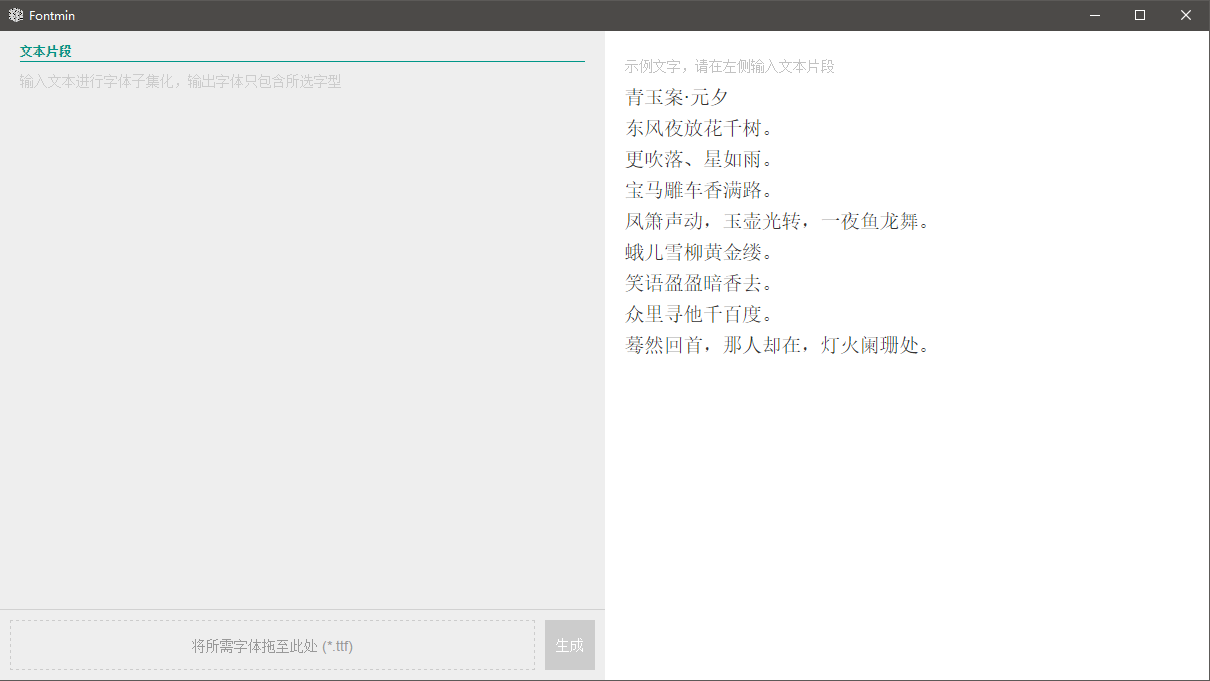The width and height of the screenshot is (1210, 681).
Task: Click the Fontmin window title text
Action: coord(52,15)
